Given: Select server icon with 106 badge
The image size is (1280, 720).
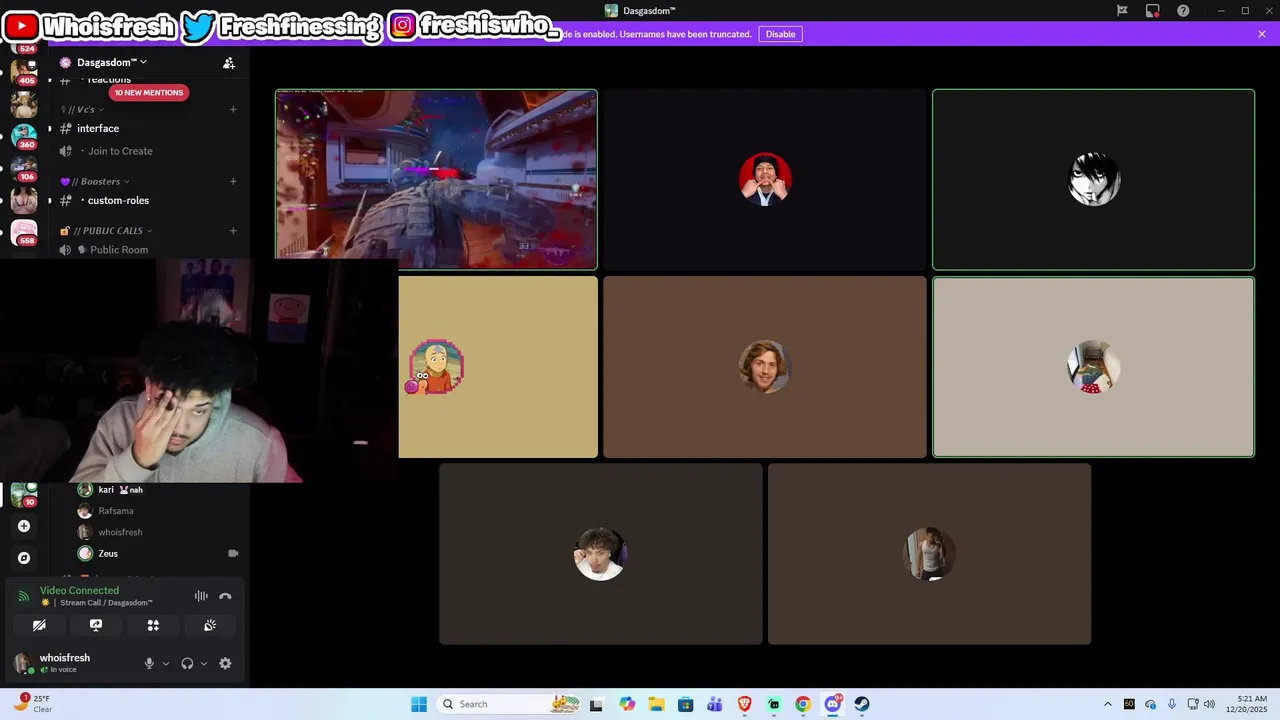Looking at the screenshot, I should point(24,168).
